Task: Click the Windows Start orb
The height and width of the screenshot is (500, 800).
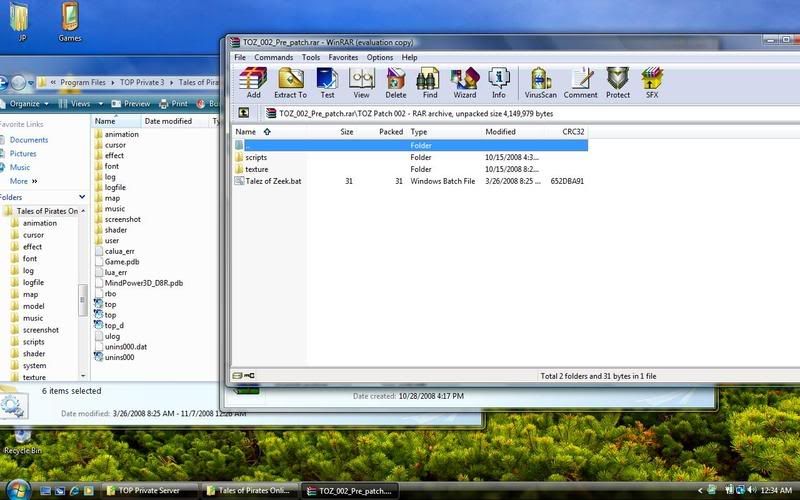Action: pos(17,489)
